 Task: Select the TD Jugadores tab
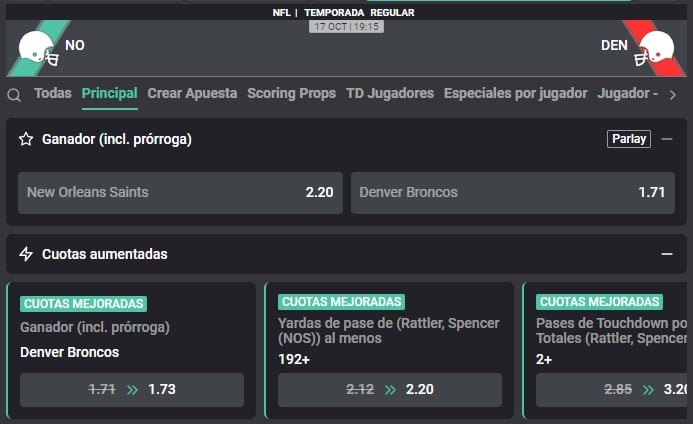(390, 93)
